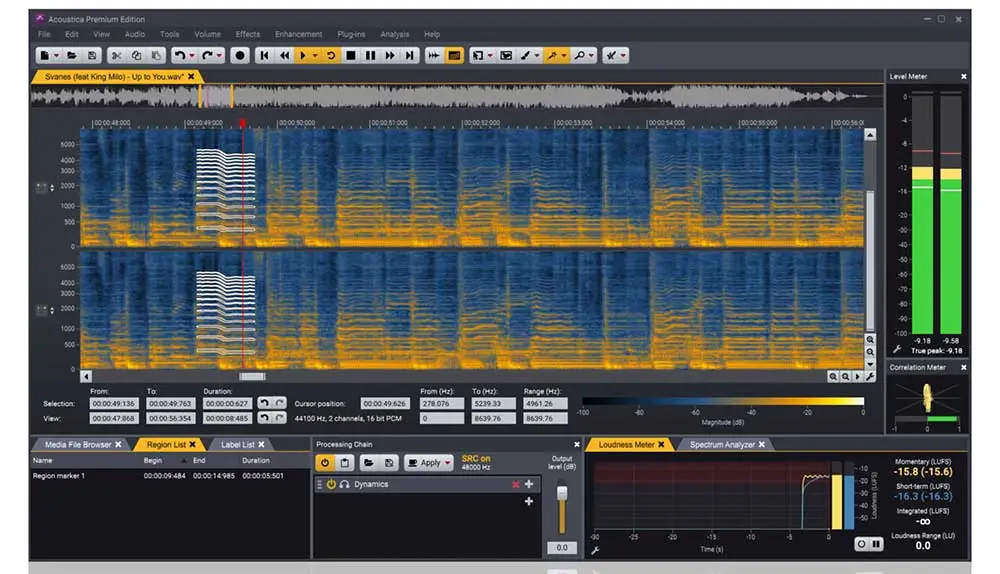The height and width of the screenshot is (574, 1000).
Task: Toggle the Dynamics effect power button
Action: 331,484
